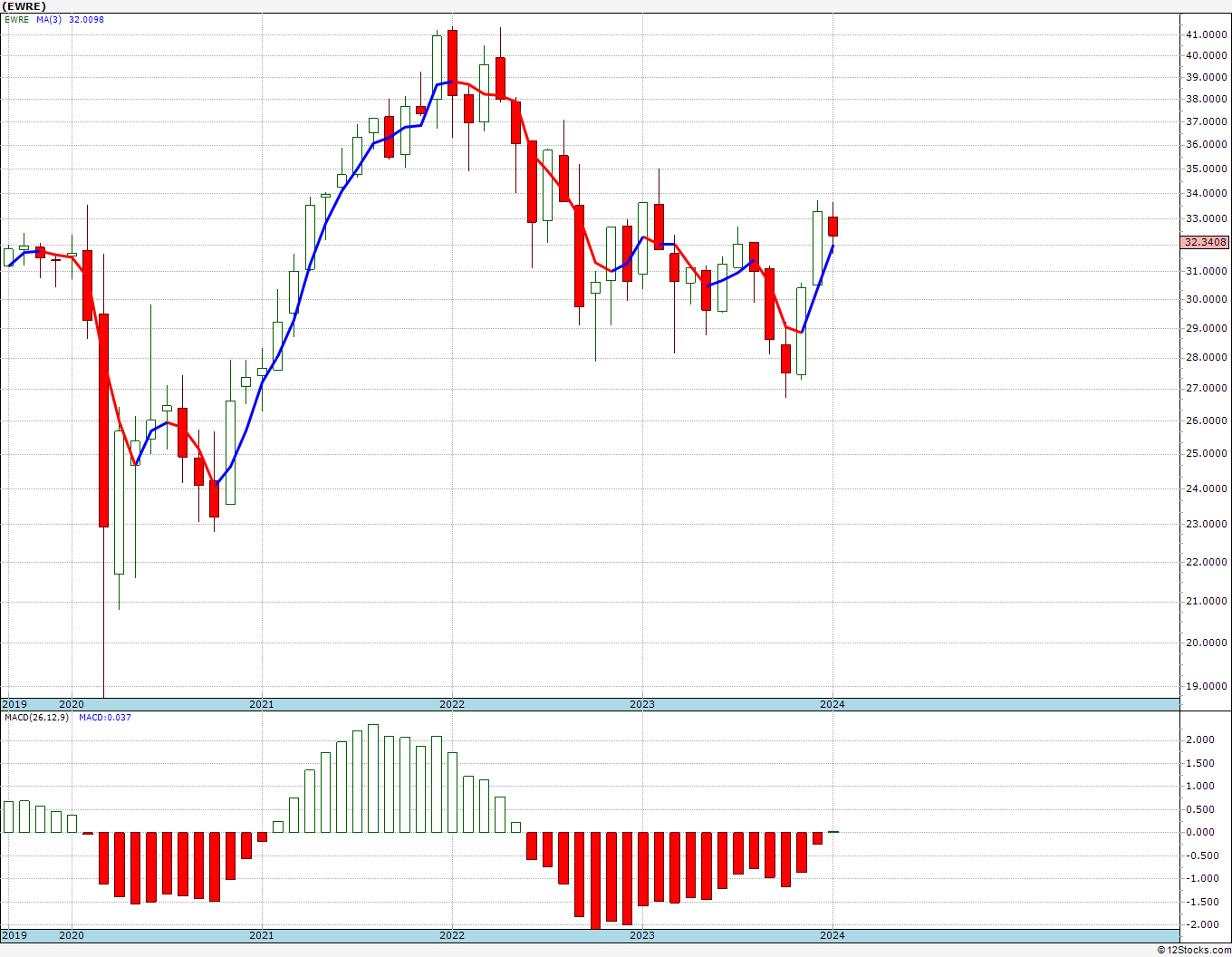Select the 20.0000 price axis label
1232x957 pixels.
(1208, 643)
